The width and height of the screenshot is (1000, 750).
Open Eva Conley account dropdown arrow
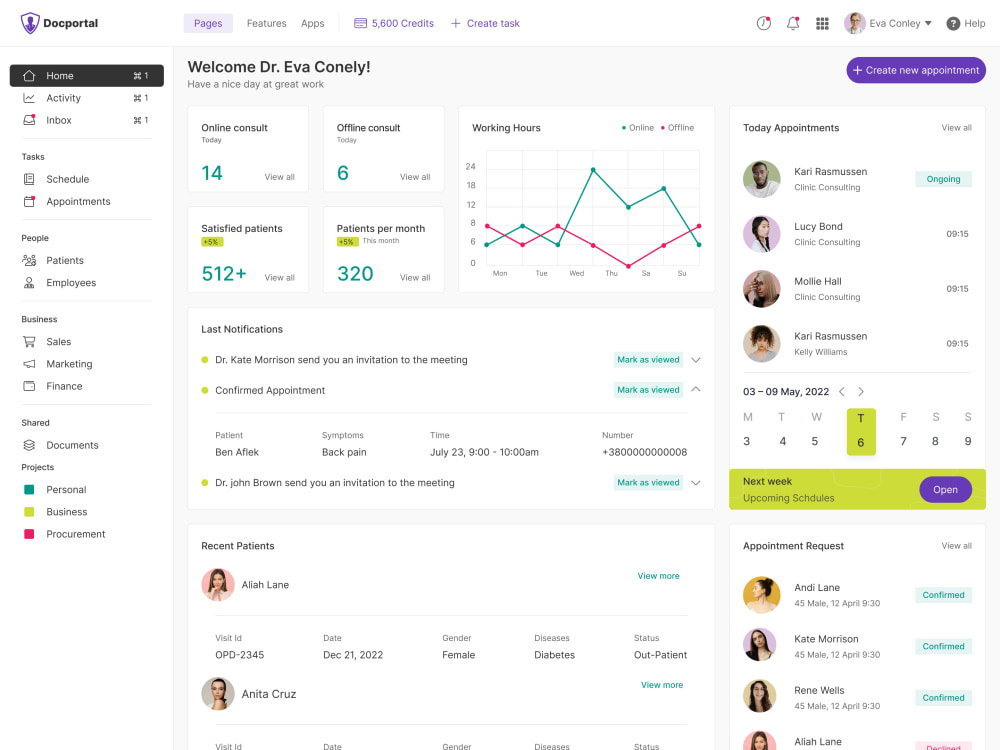928,24
